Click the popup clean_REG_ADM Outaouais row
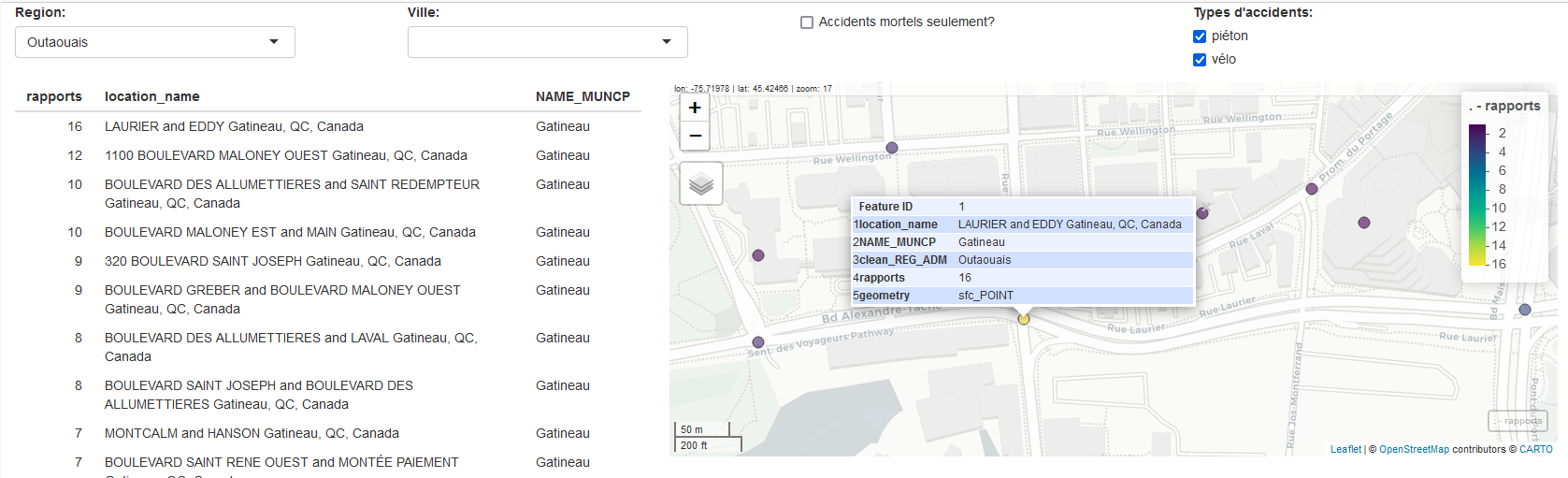 [1022, 260]
